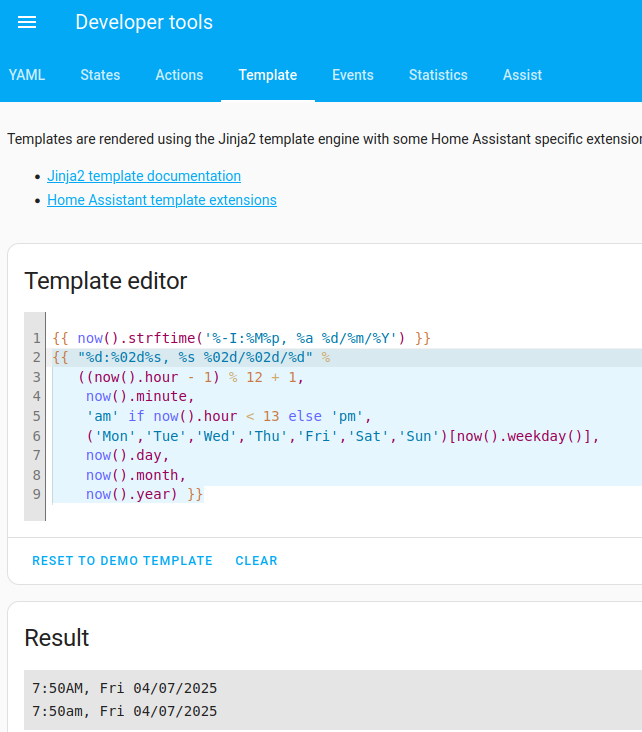This screenshot has width=642, height=732.
Task: Click Reset to Demo Template button
Action: click(122, 561)
